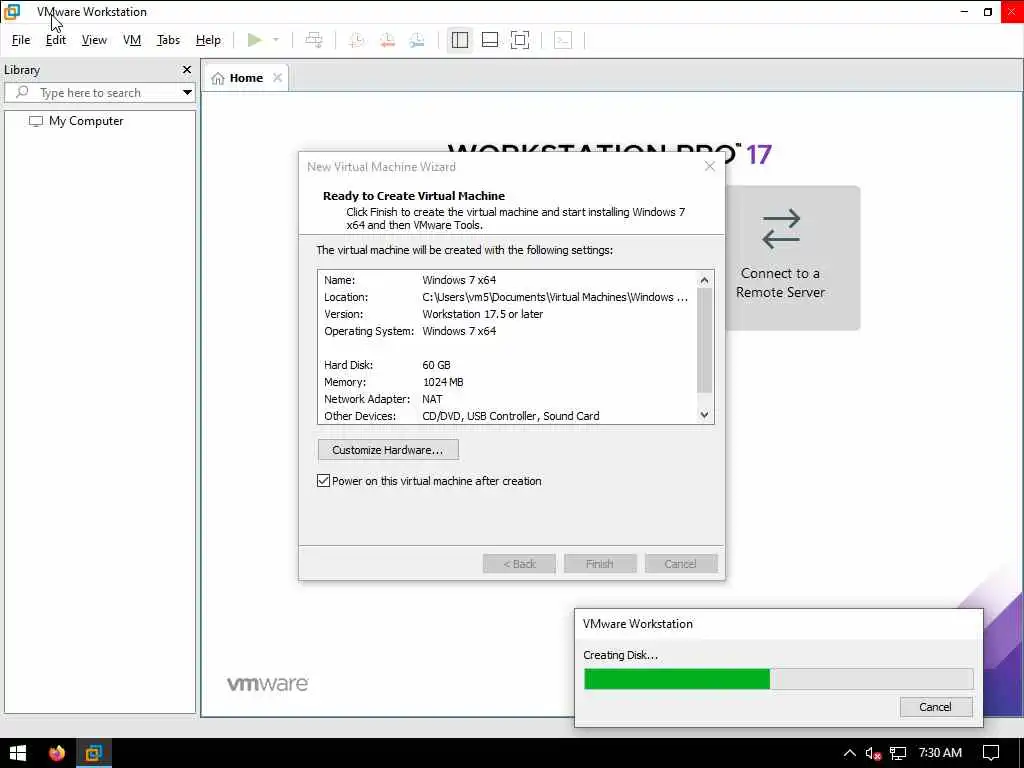Image resolution: width=1024 pixels, height=768 pixels.
Task: Open the Help menu
Action: 208,40
